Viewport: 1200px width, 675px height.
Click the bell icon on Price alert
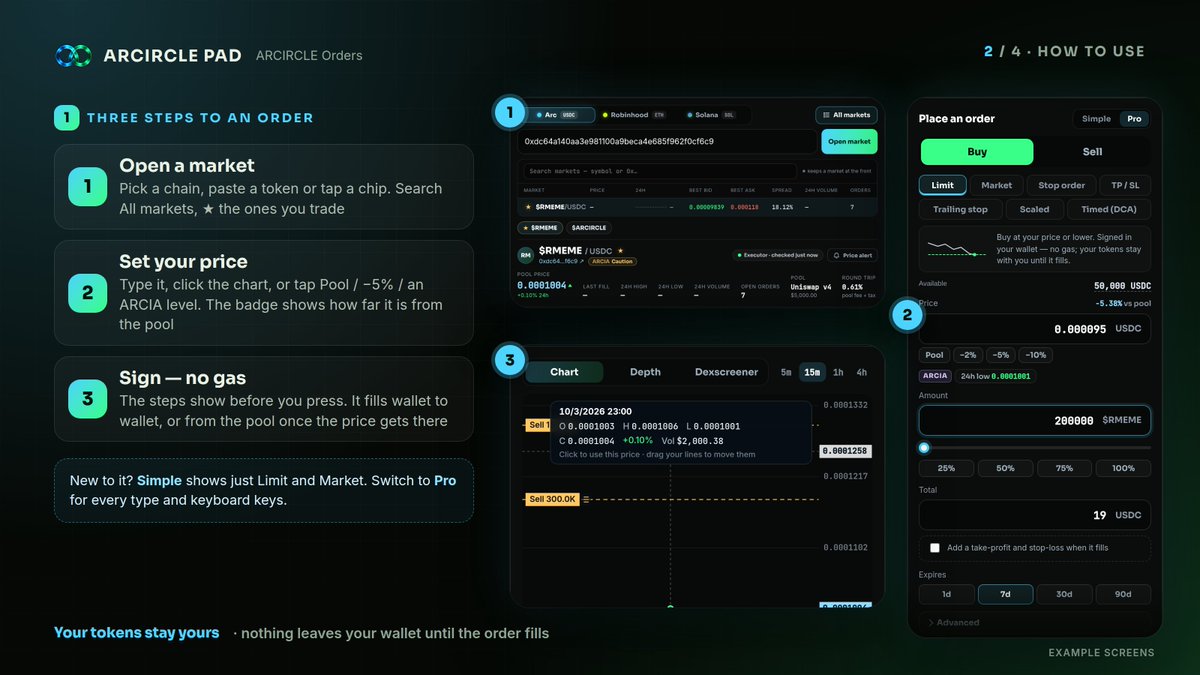pos(836,255)
